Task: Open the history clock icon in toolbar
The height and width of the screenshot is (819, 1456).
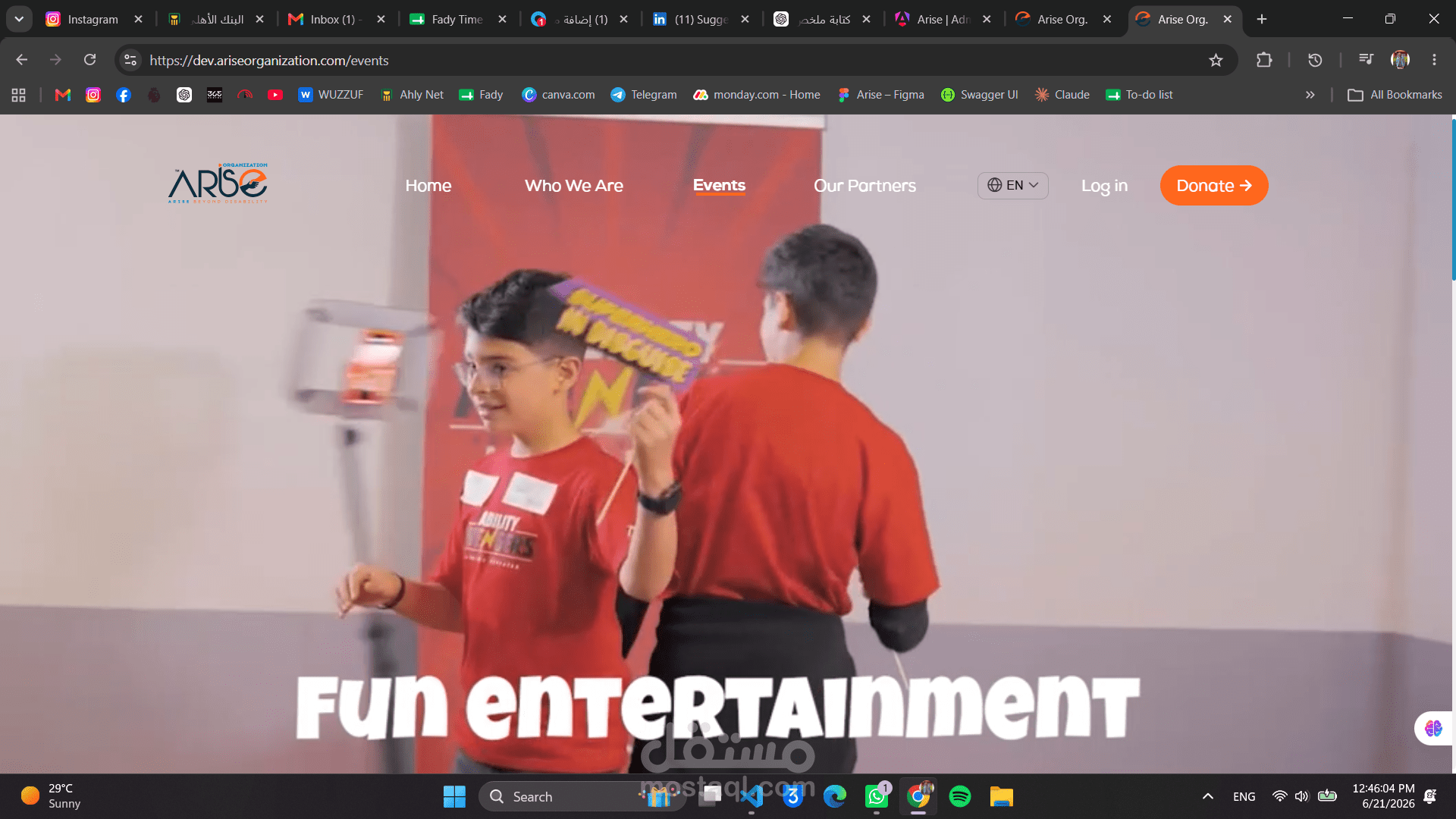Action: [1315, 60]
